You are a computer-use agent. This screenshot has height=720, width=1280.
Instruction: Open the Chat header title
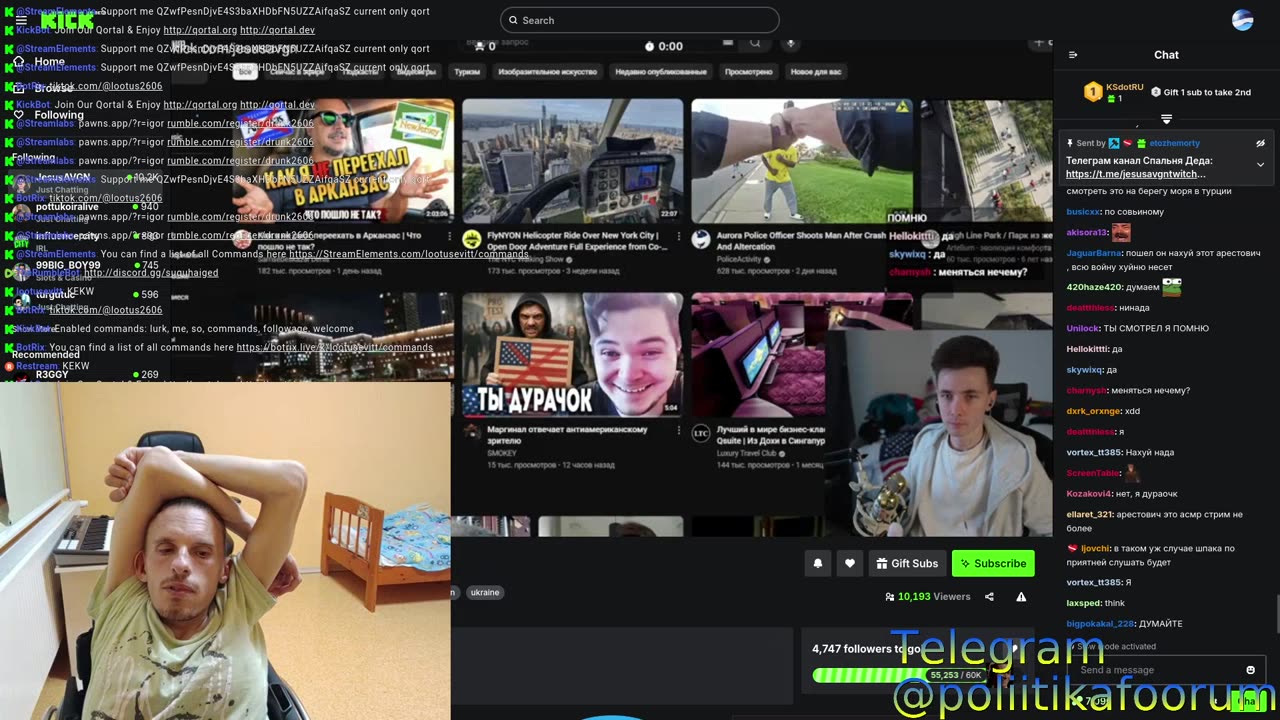[x=1166, y=55]
